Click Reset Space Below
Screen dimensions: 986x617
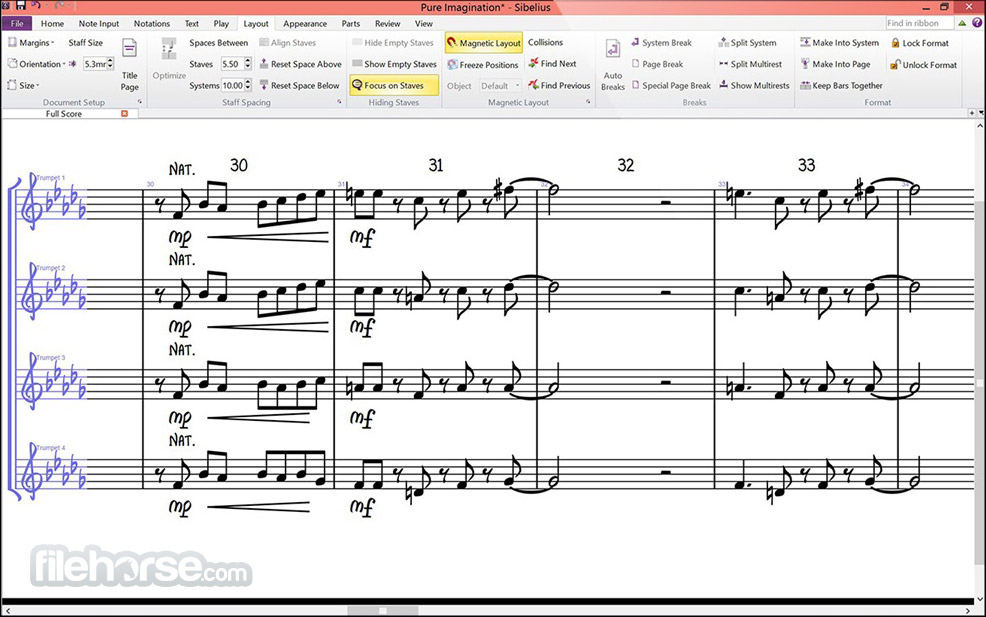pyautogui.click(x=299, y=86)
